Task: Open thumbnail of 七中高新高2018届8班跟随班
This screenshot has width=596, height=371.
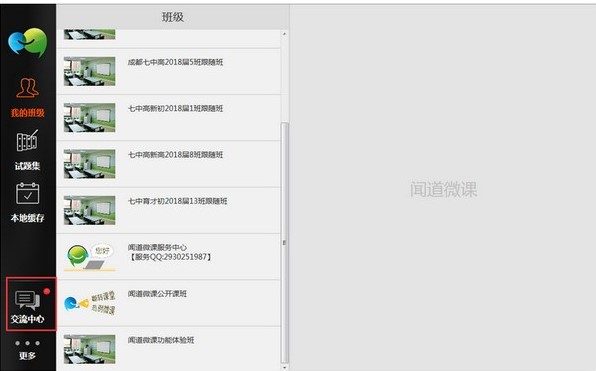Action: (x=90, y=164)
